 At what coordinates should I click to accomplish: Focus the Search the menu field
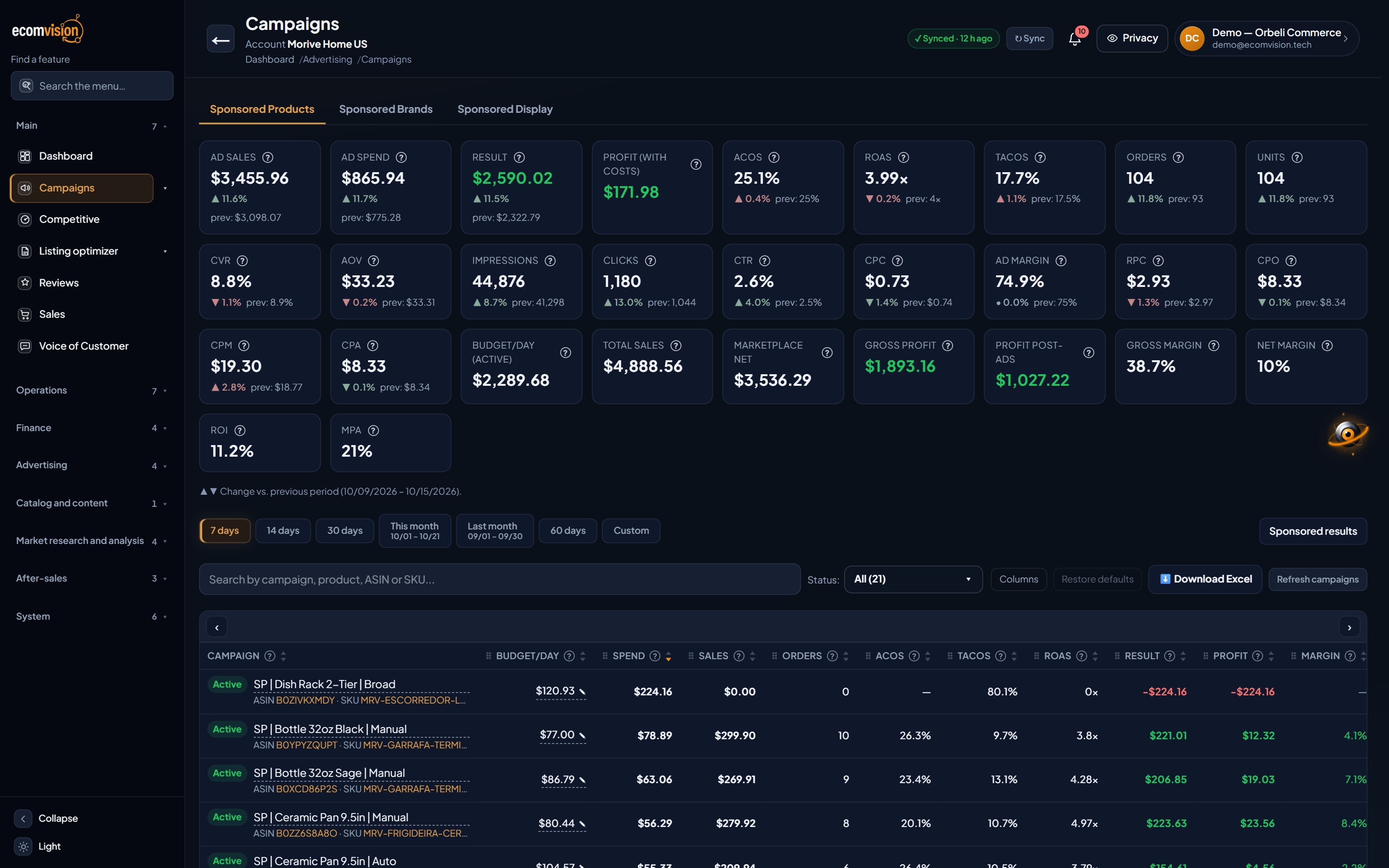tap(92, 85)
